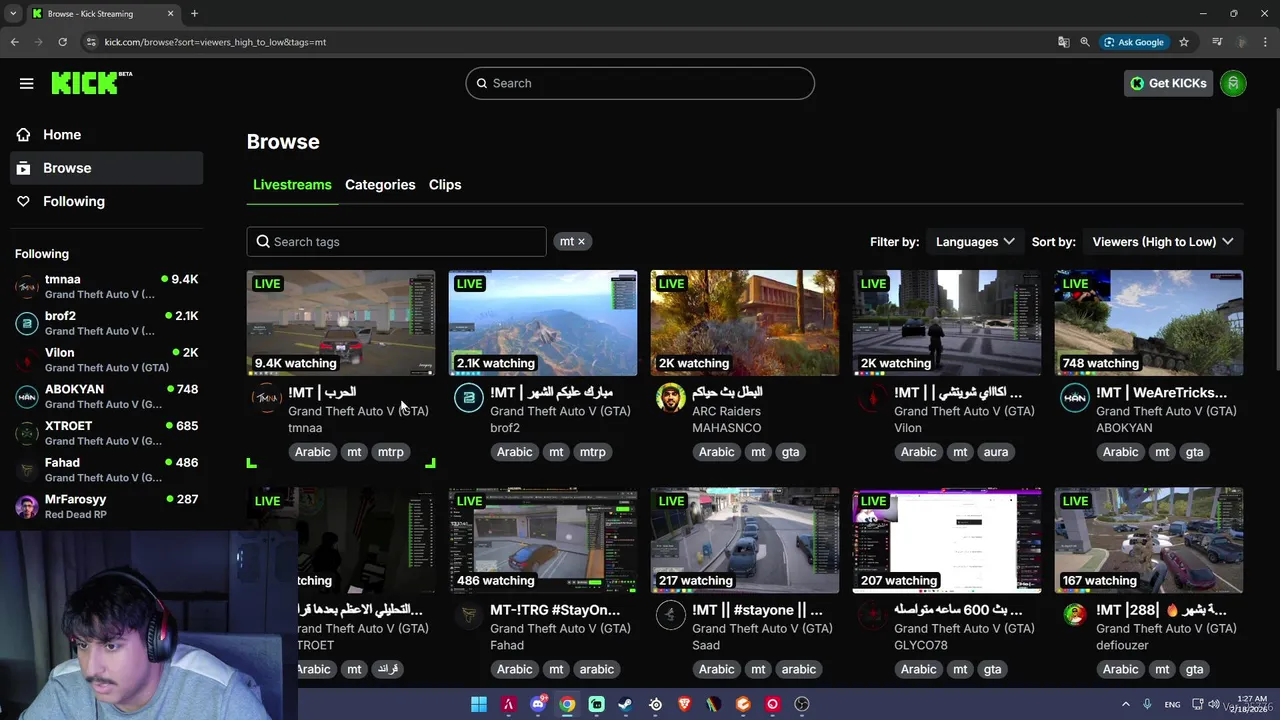
Task: Click defiouzer avatar on stream card
Action: click(1074, 615)
